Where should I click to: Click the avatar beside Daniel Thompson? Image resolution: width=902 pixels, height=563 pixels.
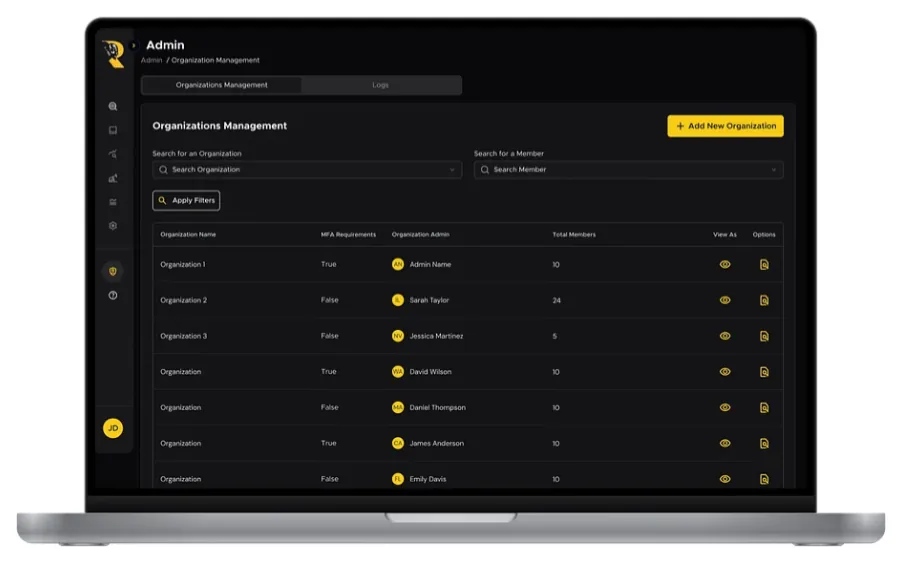398,408
